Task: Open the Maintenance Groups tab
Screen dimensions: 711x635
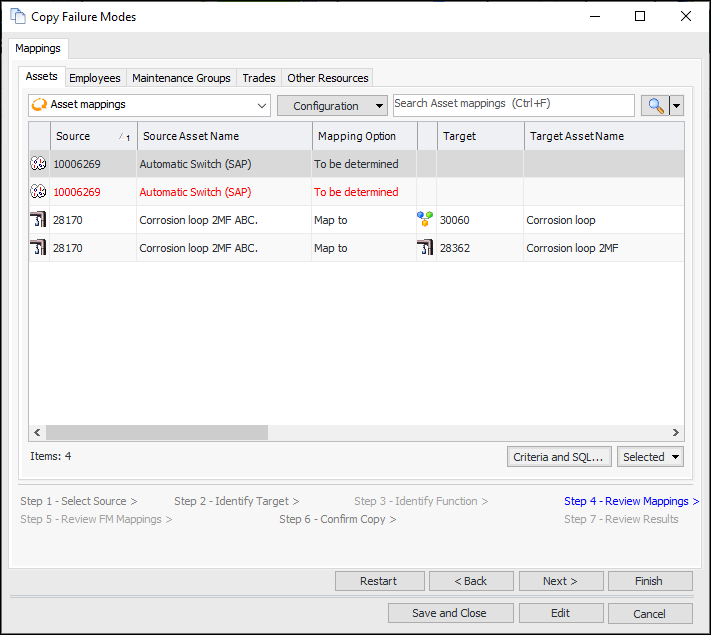Action: 181,78
